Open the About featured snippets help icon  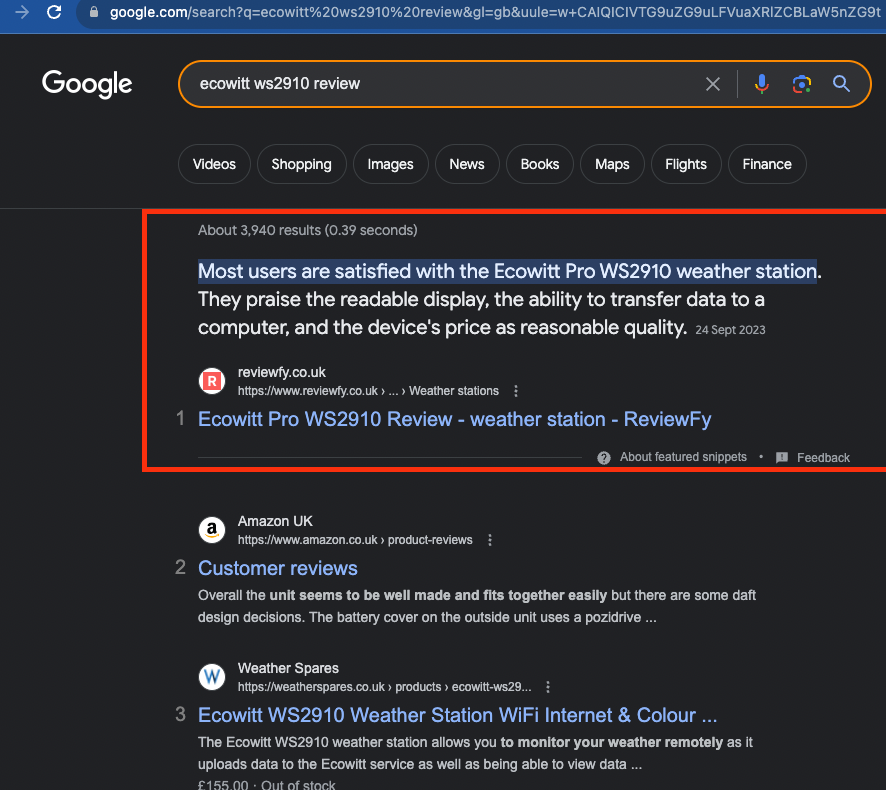click(603, 458)
